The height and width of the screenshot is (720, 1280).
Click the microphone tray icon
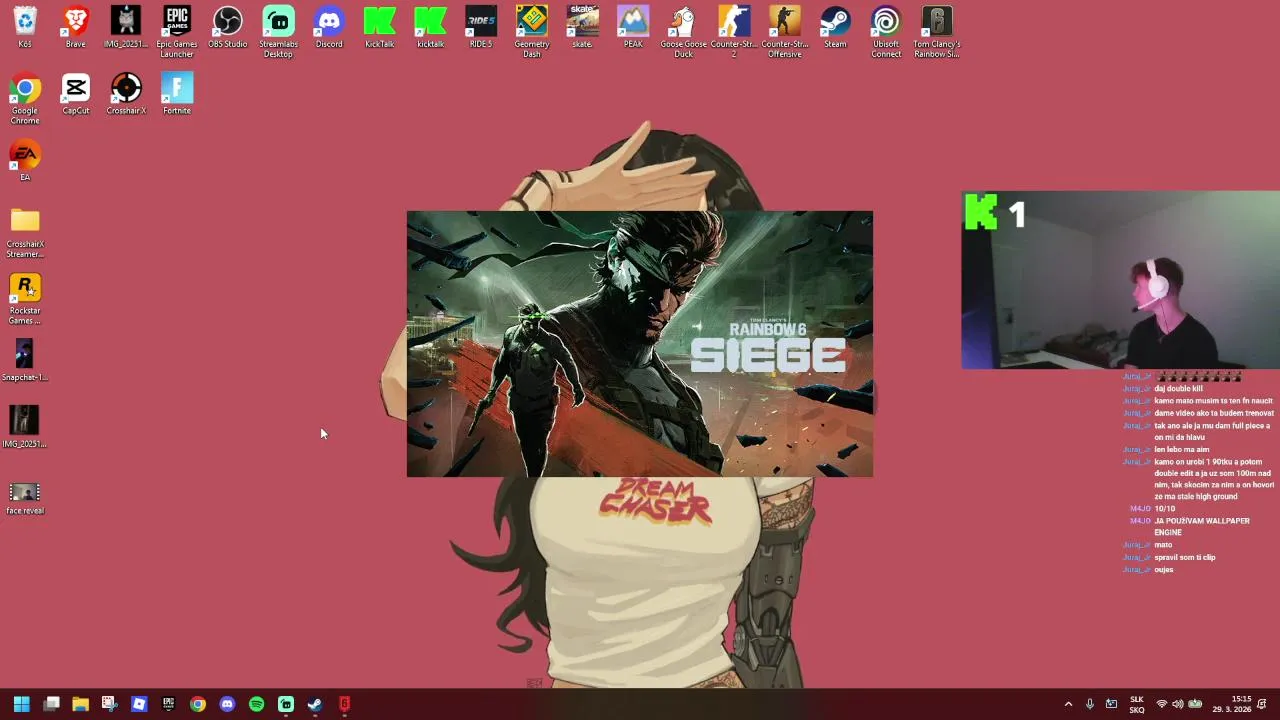(1090, 704)
